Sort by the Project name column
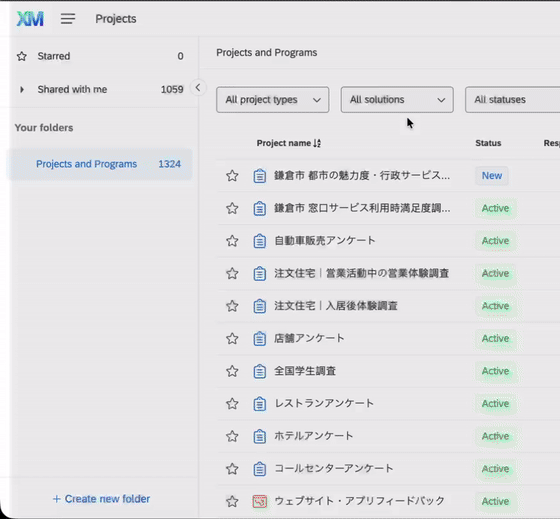This screenshot has width=560, height=519. (x=289, y=143)
